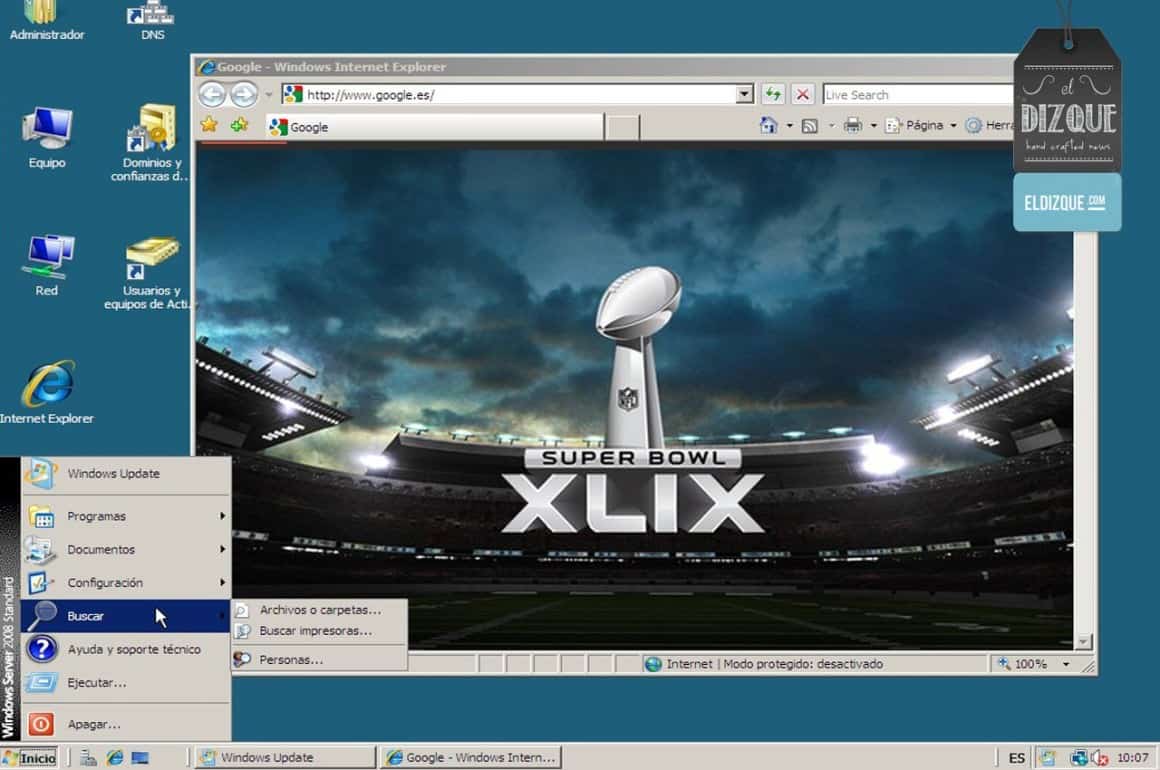Click the Internet Explorer quick launch icon
This screenshot has height=770, width=1160.
[x=115, y=757]
